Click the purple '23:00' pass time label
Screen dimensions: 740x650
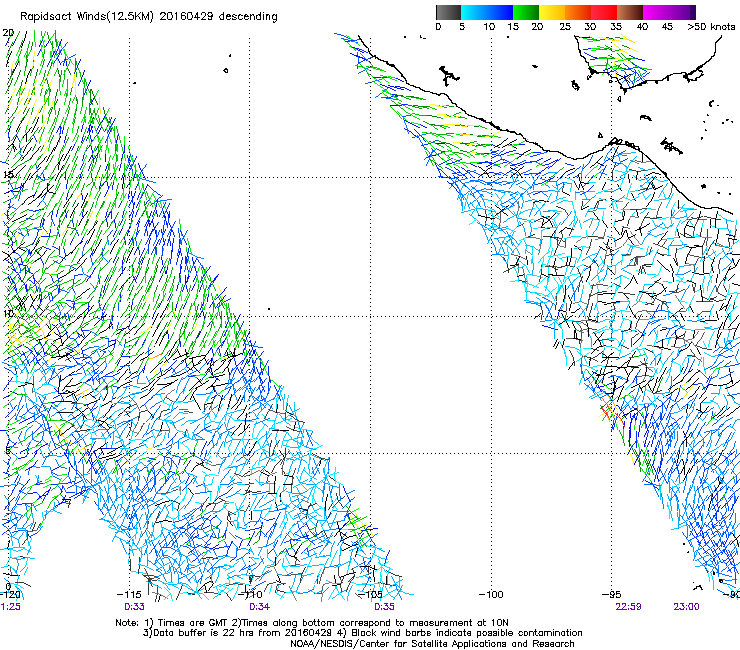pyautogui.click(x=686, y=607)
